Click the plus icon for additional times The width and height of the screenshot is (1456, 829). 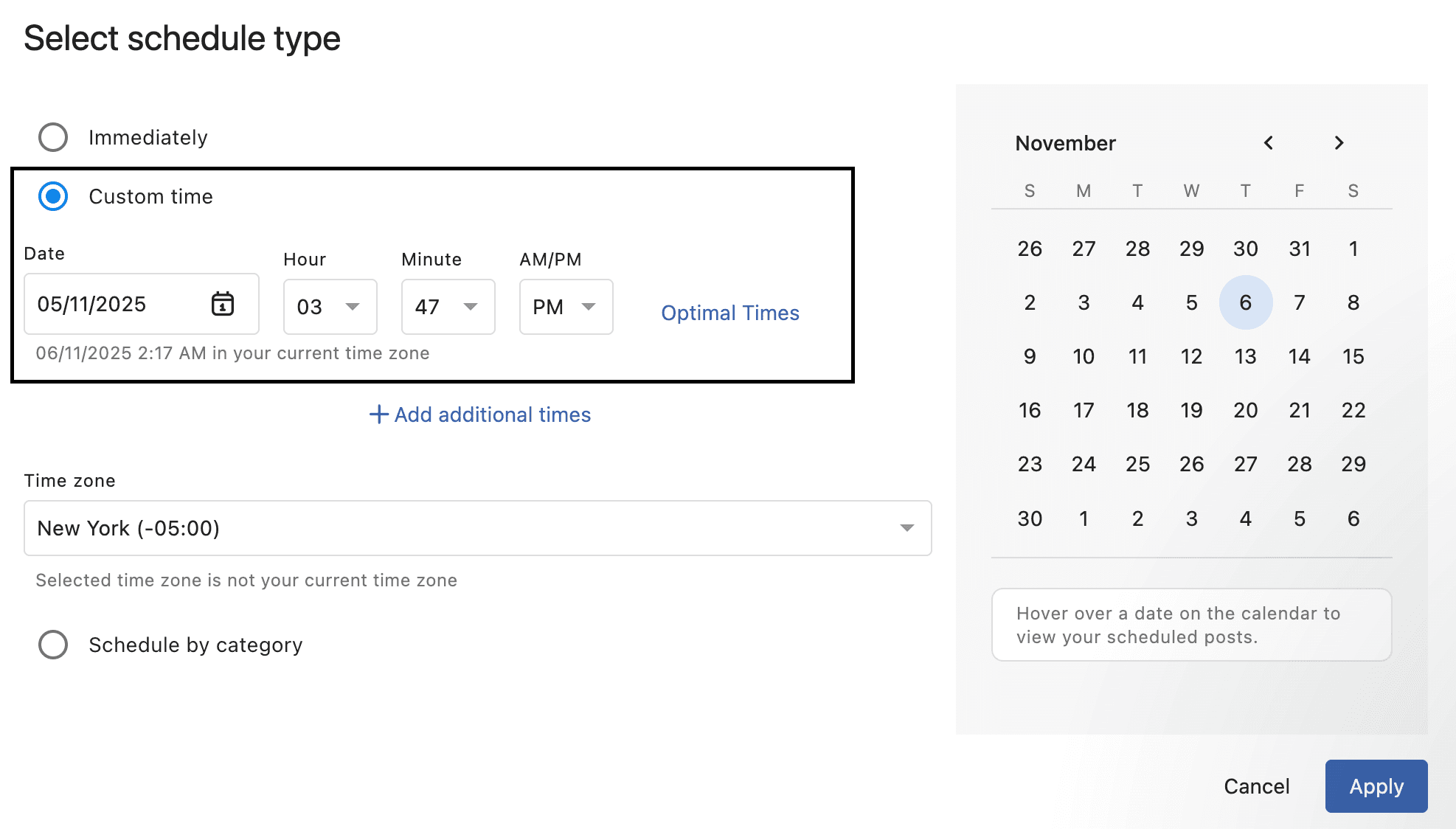coord(378,414)
